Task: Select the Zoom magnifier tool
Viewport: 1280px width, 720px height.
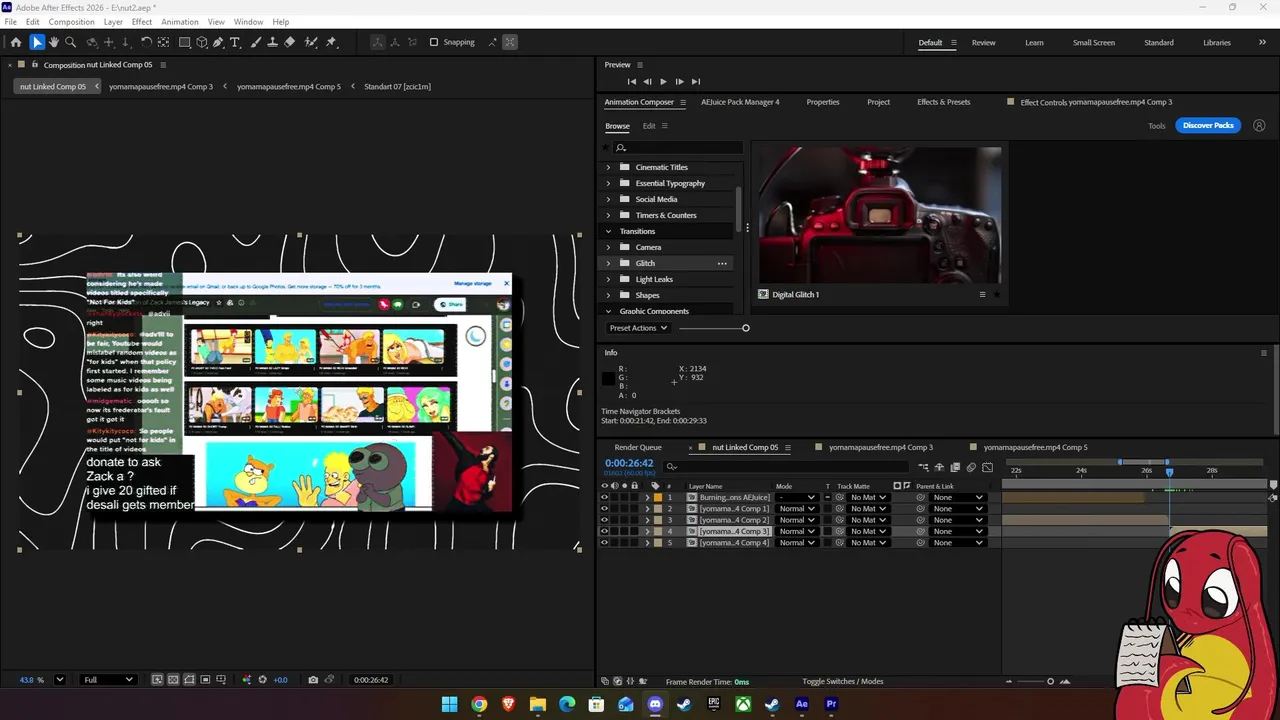Action: (x=70, y=42)
